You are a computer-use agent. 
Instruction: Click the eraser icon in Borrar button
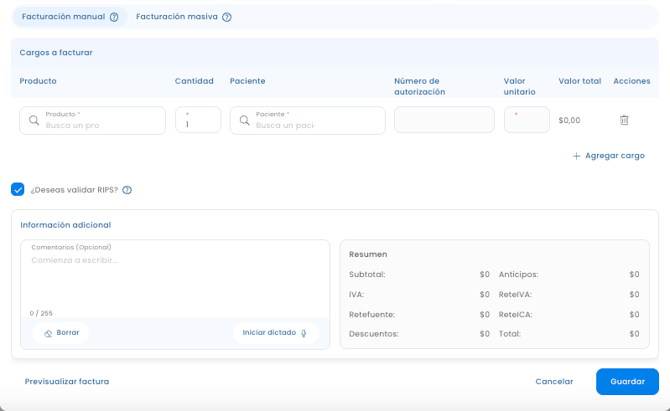click(48, 333)
